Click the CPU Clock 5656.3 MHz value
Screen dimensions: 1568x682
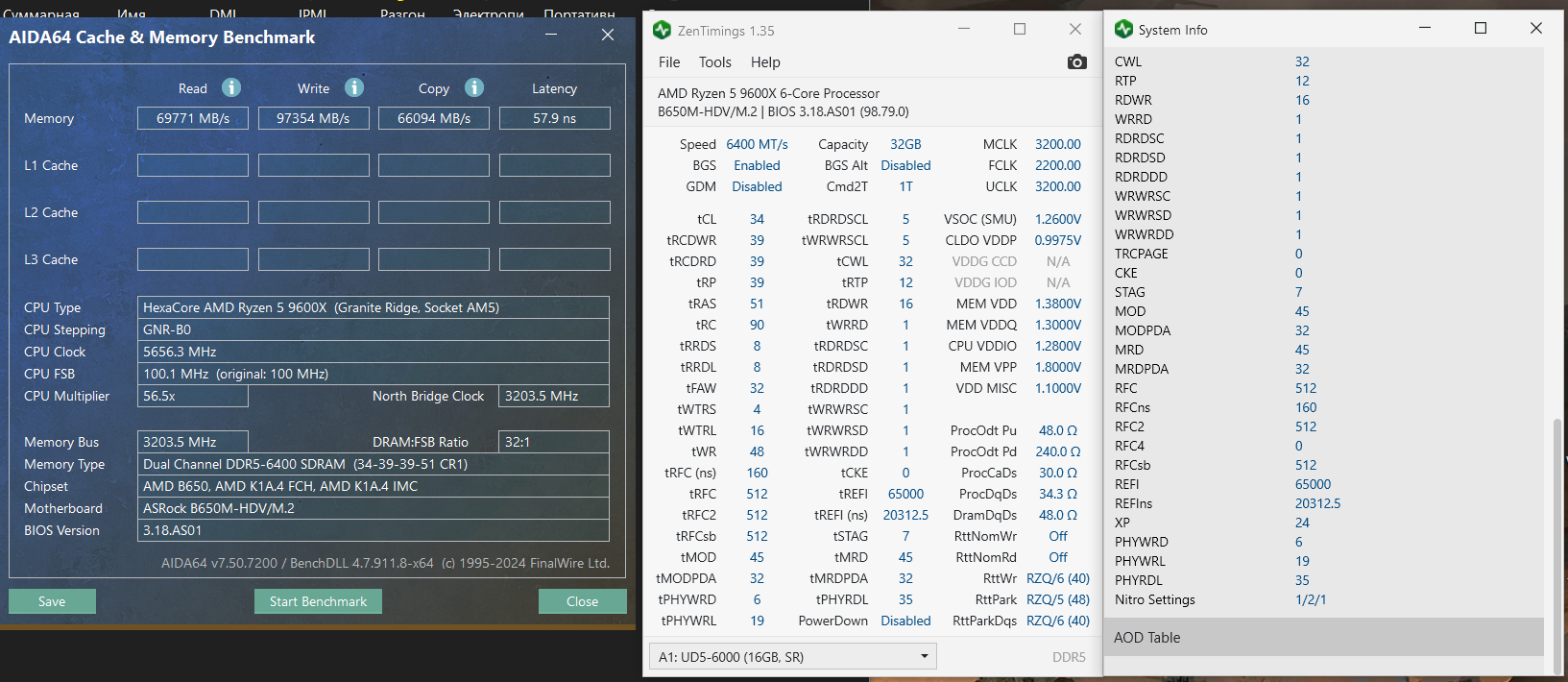point(374,352)
